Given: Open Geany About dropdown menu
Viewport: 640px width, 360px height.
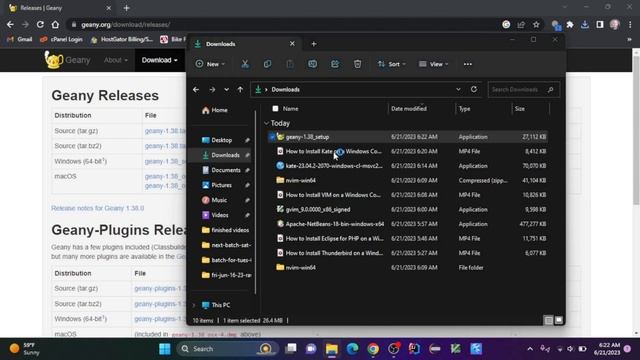Looking at the screenshot, I should click(116, 60).
